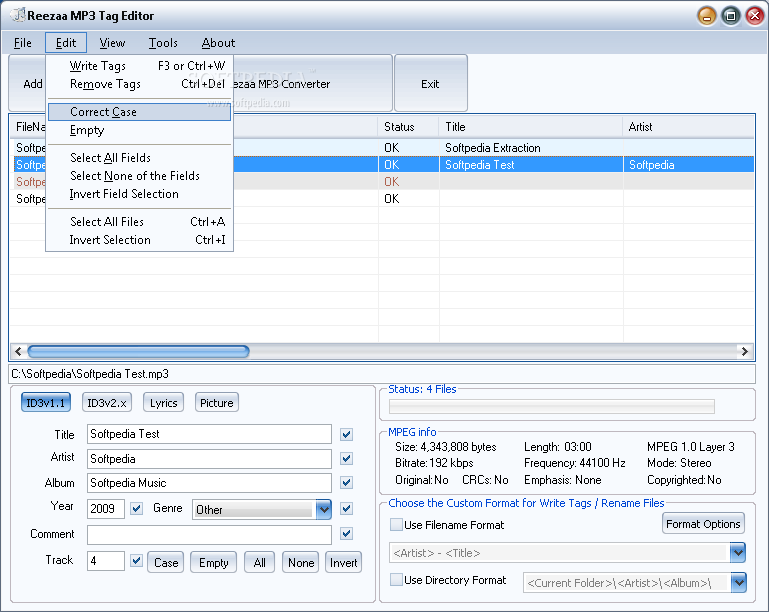Toggle the Artist field checkbox
Screen dimensions: 769x612
[346, 459]
